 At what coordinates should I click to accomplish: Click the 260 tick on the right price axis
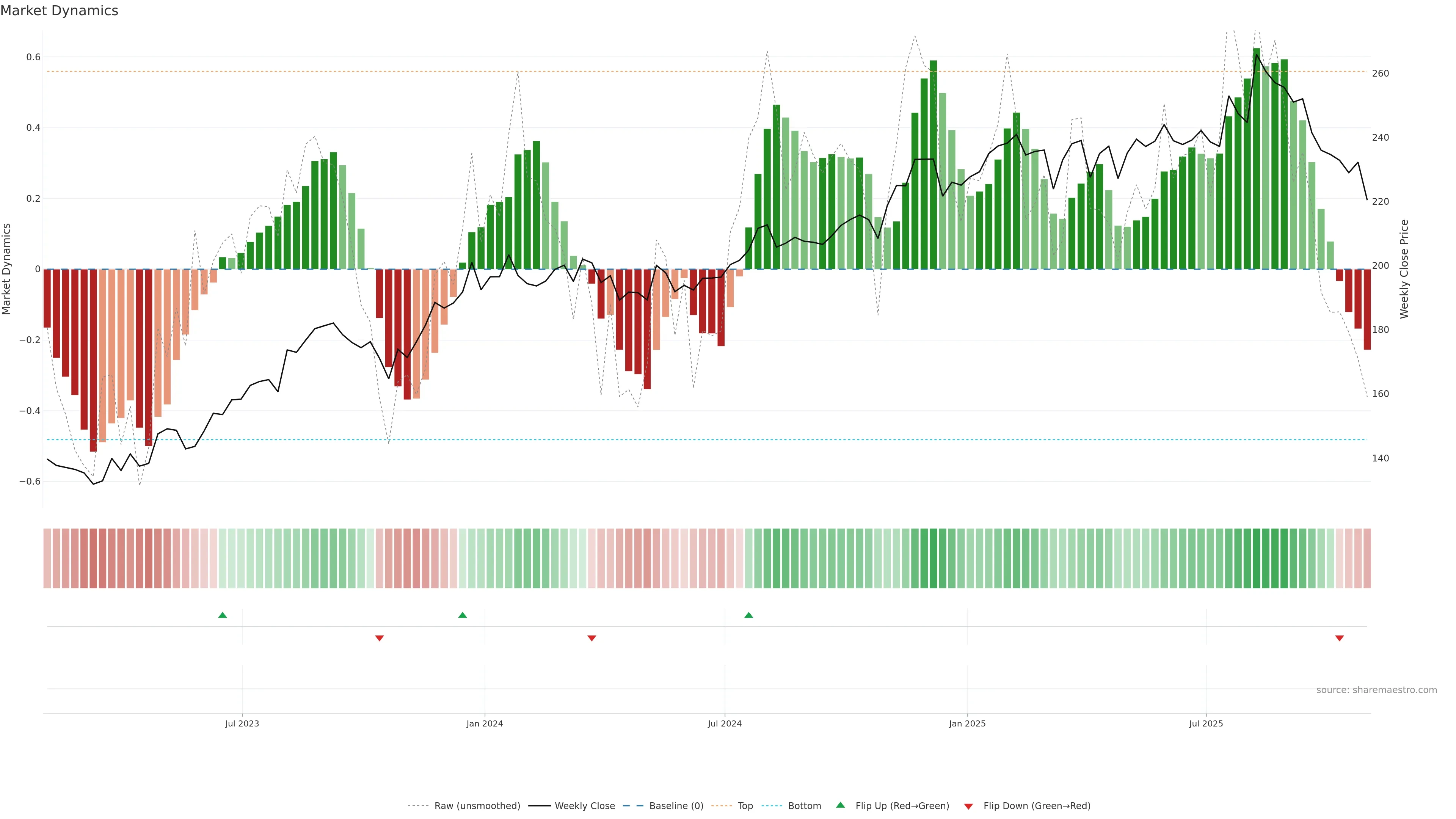pos(1380,74)
